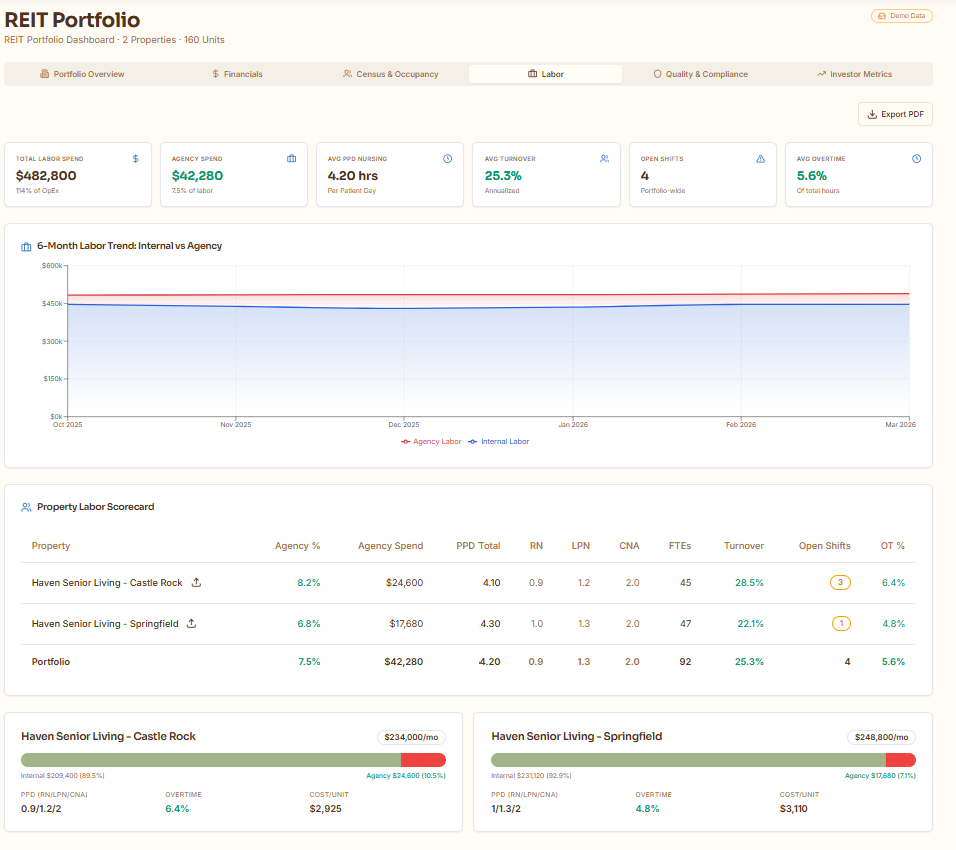This screenshot has height=850, width=956.
Task: Toggle the Internal Labor legend series
Action: coord(498,441)
